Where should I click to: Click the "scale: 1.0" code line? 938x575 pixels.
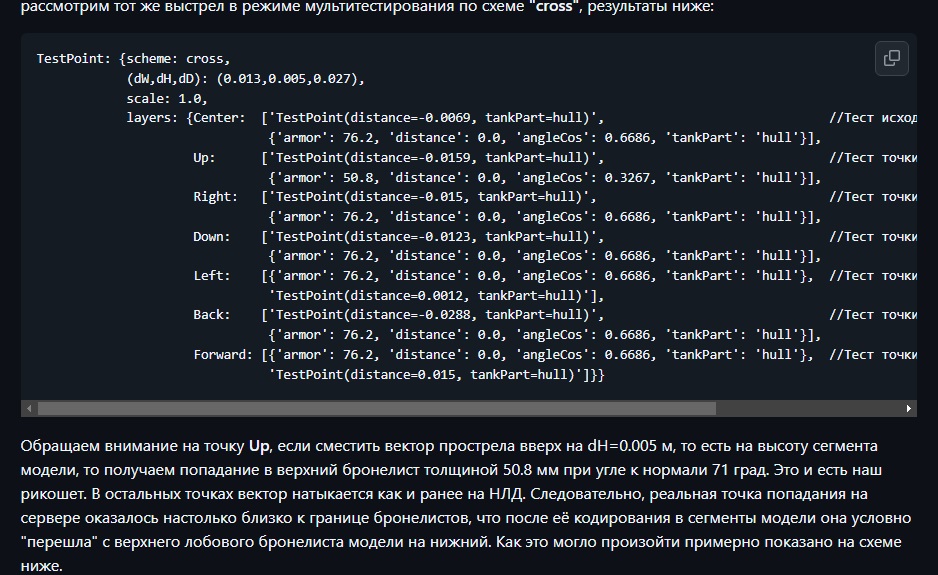click(166, 99)
